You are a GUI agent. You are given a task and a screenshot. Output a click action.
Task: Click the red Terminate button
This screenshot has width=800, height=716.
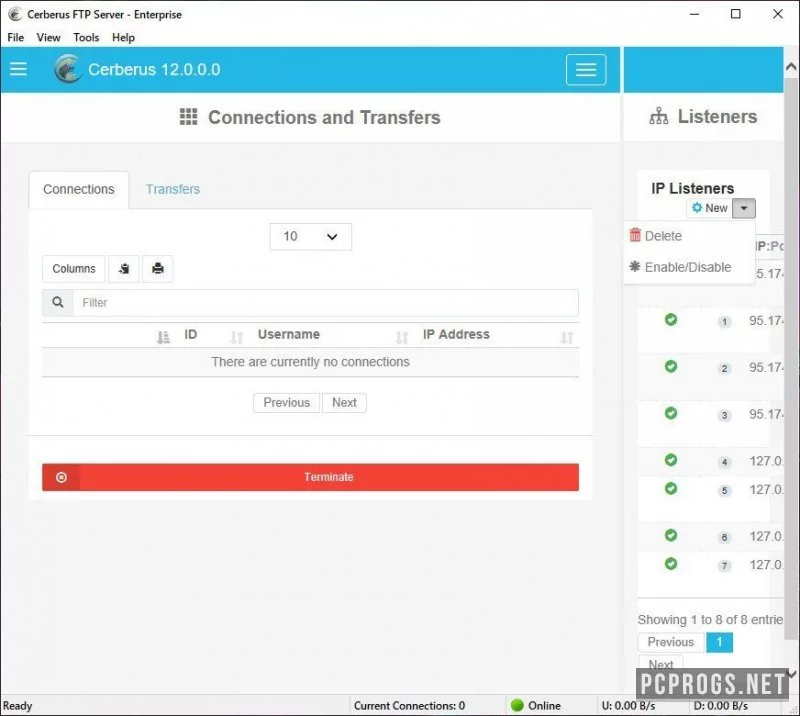point(310,477)
